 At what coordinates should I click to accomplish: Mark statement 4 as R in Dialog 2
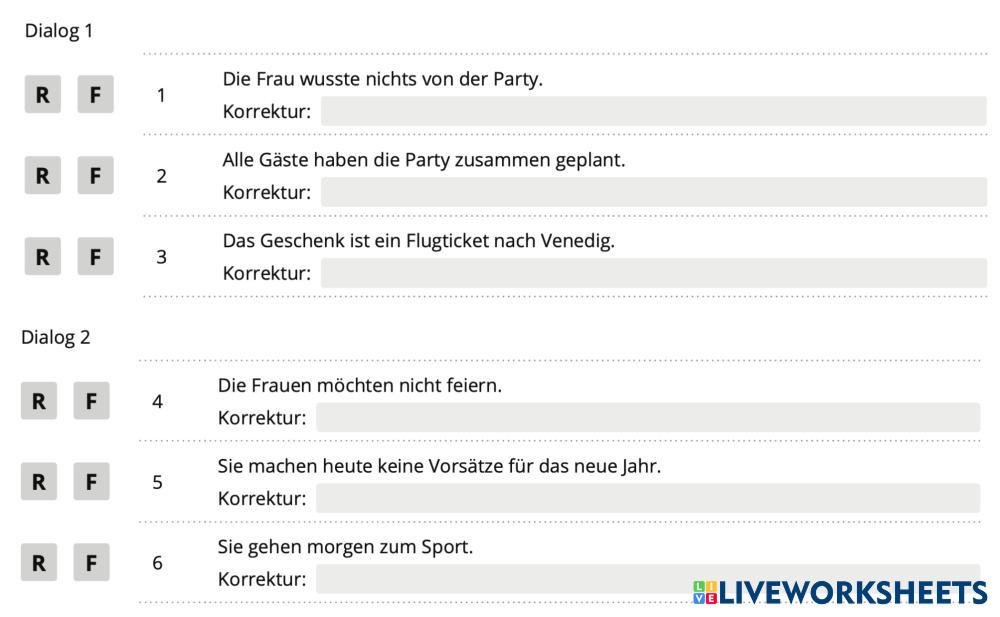(38, 402)
